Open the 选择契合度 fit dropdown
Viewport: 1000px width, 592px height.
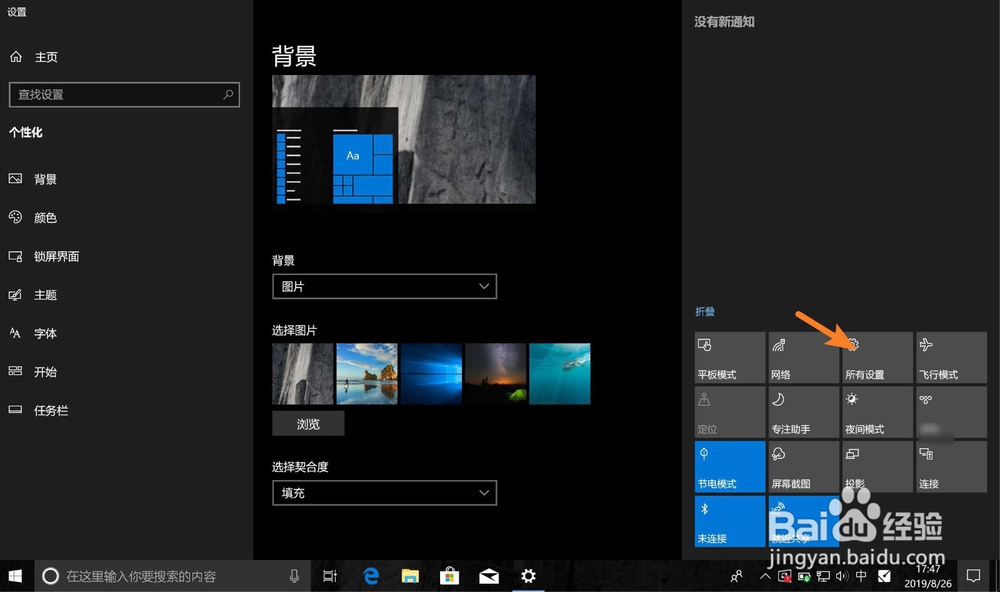pyautogui.click(x=384, y=493)
